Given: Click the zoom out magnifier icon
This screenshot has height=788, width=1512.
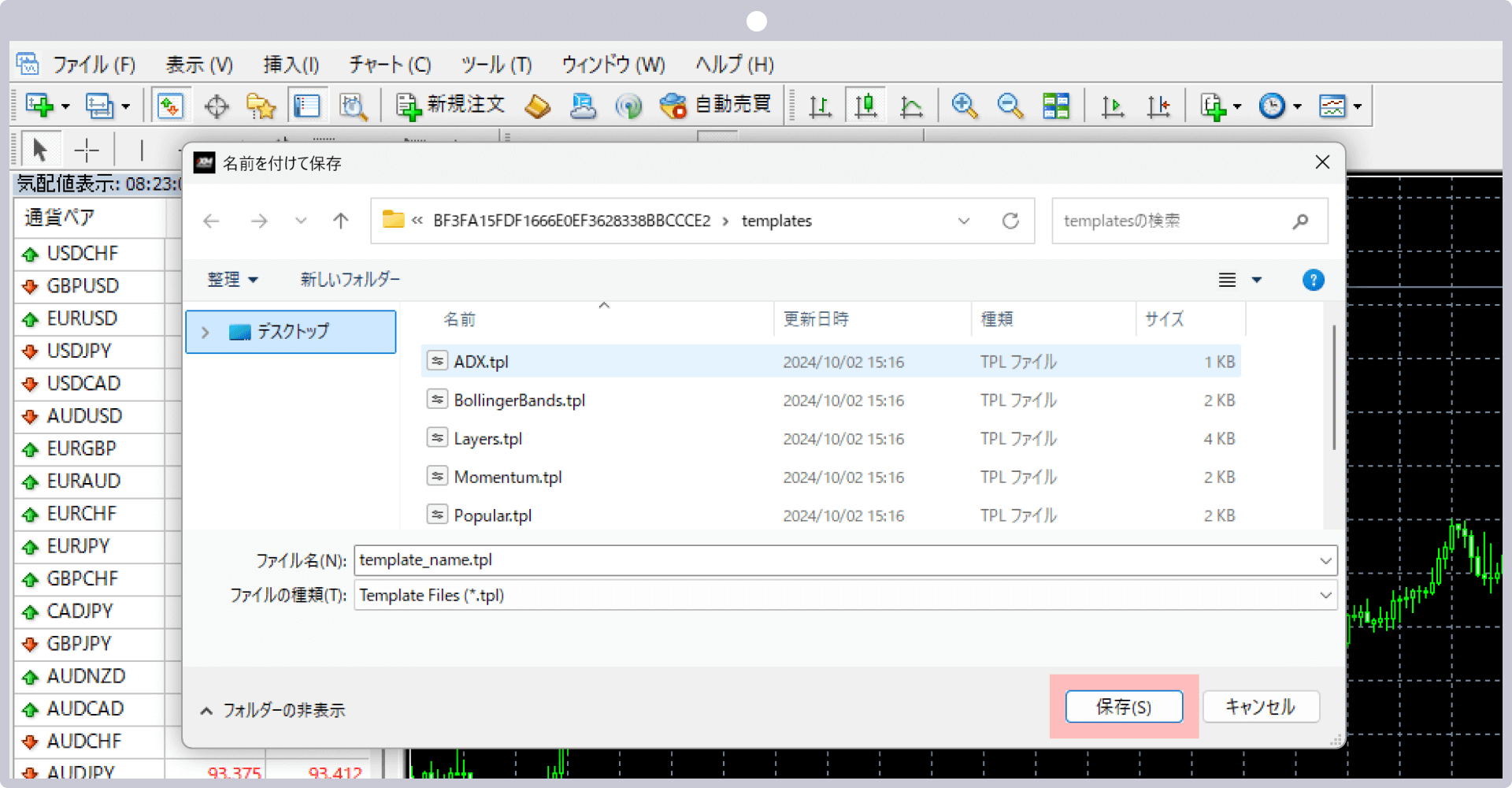Looking at the screenshot, I should pos(1010,106).
